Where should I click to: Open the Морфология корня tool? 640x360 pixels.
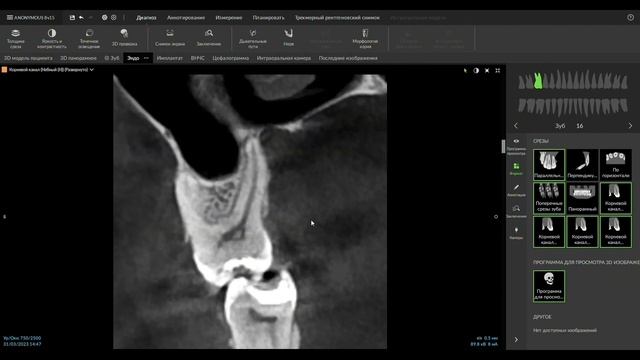[365, 38]
